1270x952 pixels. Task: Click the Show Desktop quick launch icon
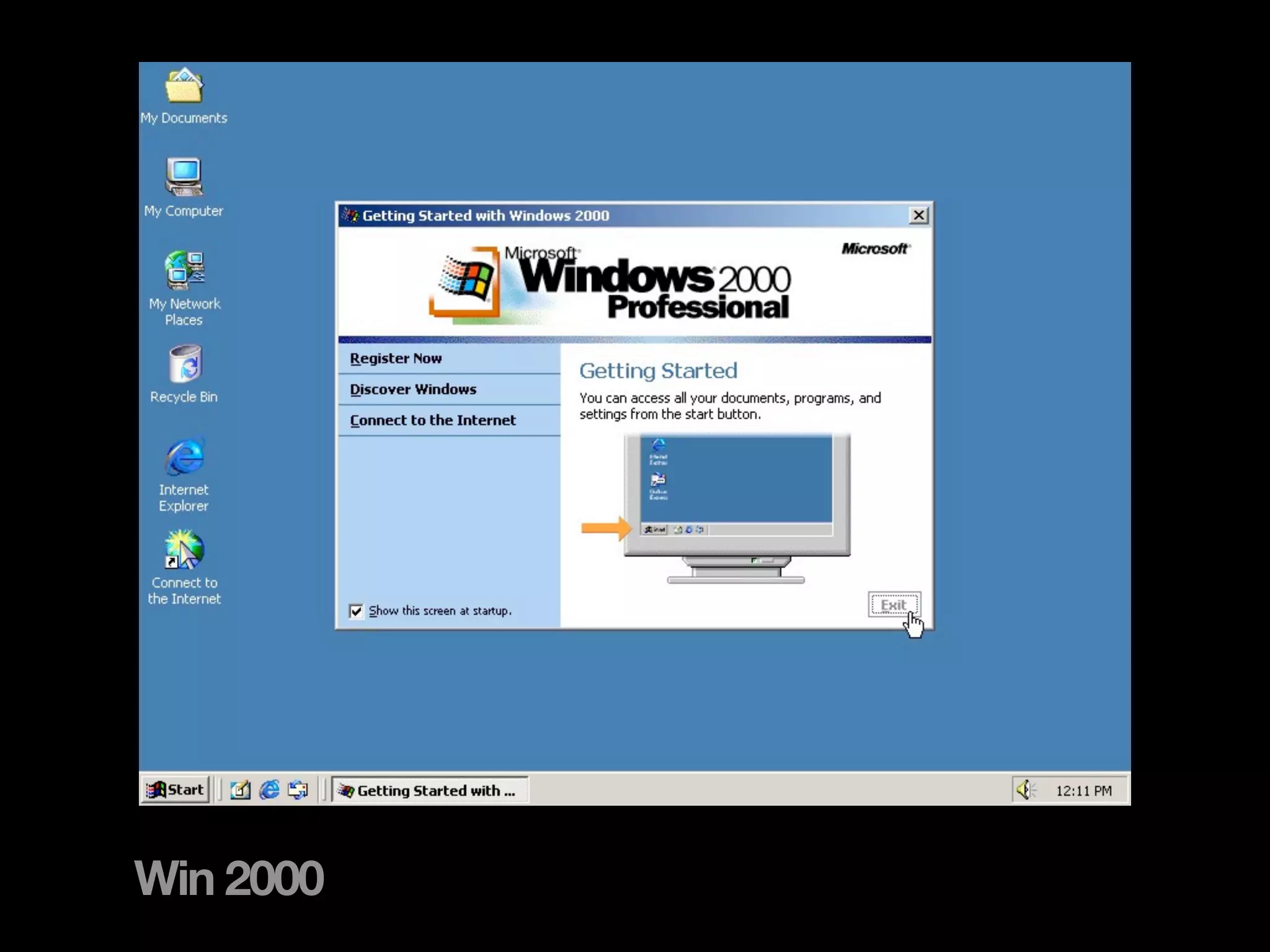pyautogui.click(x=240, y=790)
